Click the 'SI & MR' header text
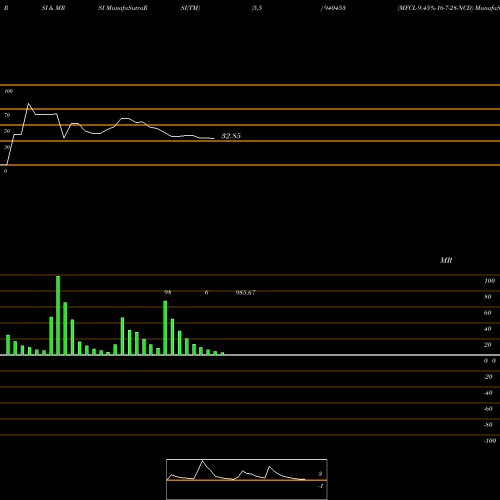This screenshot has width=500, height=500. 53,8
